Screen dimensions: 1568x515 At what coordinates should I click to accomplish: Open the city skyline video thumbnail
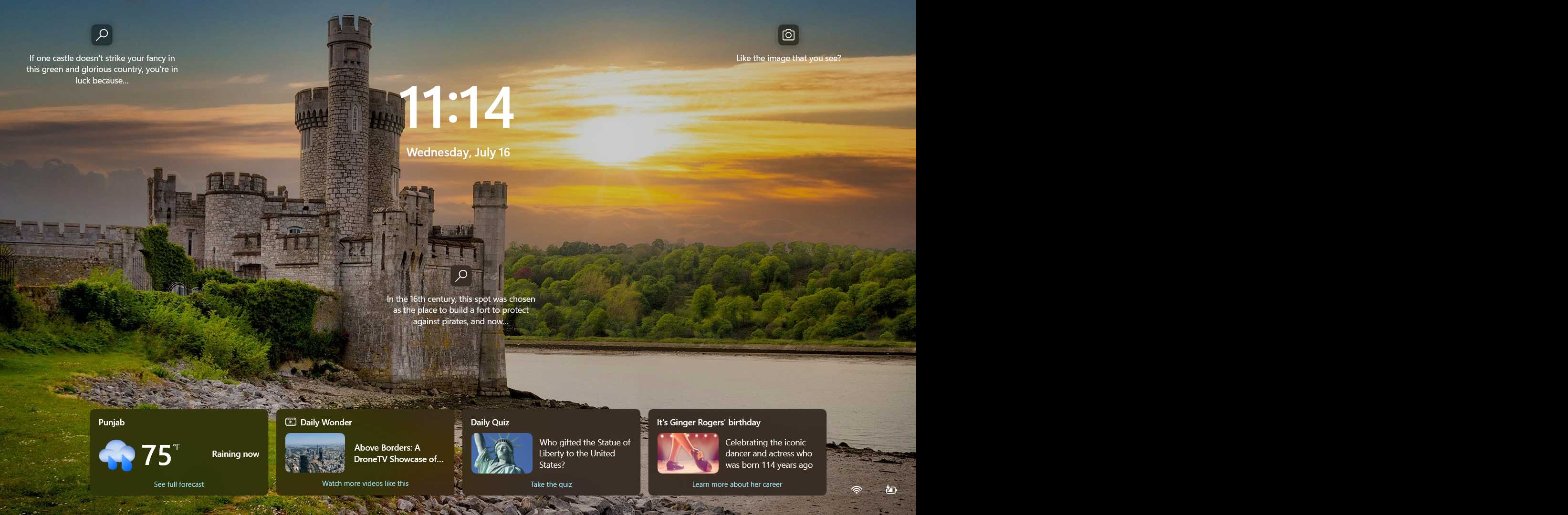click(315, 453)
